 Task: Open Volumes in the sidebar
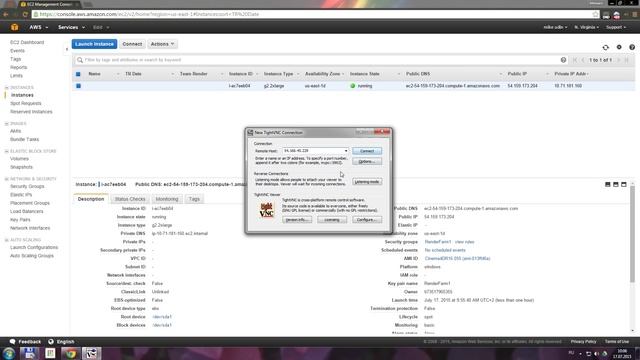click(19, 159)
